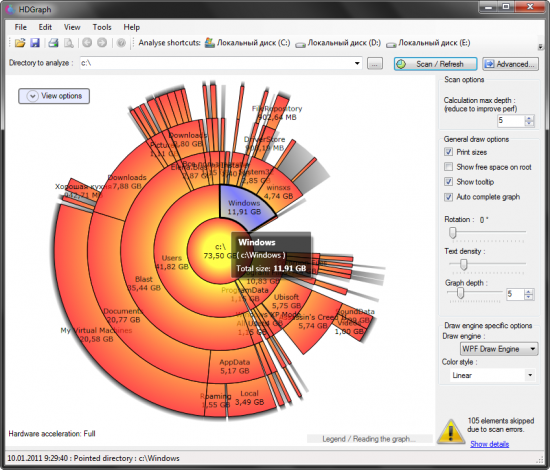Open the Help menu
Screen dimensions: 550x470
tap(132, 27)
